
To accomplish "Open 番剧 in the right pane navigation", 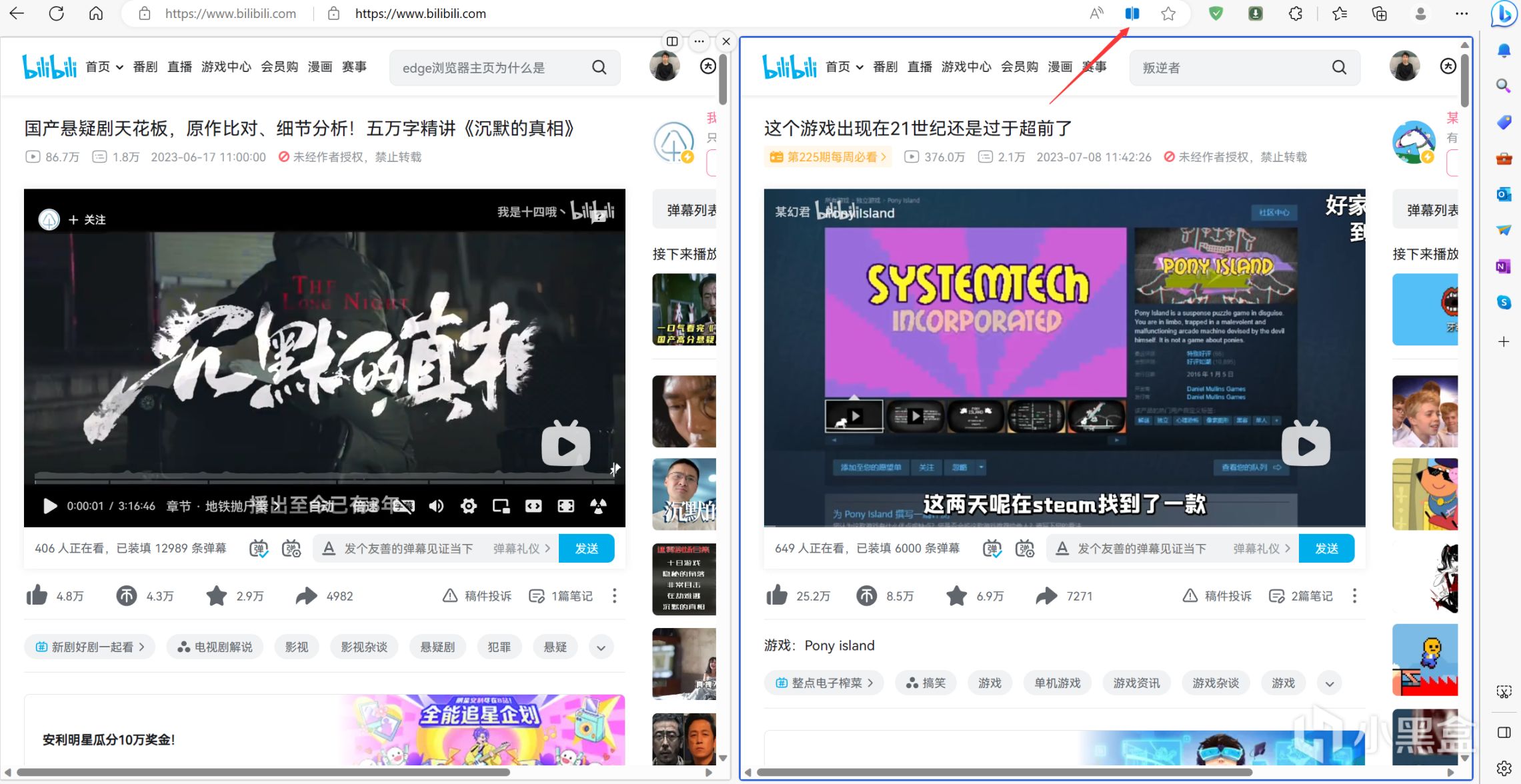I will pyautogui.click(x=885, y=67).
